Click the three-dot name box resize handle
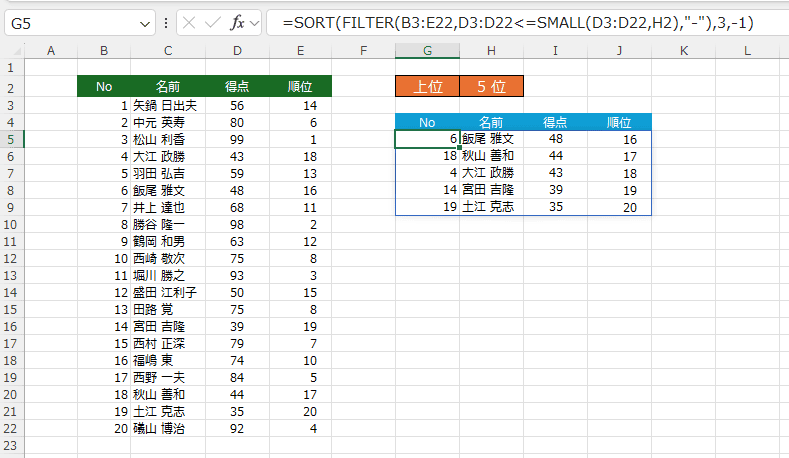The width and height of the screenshot is (789, 458). click(166, 22)
